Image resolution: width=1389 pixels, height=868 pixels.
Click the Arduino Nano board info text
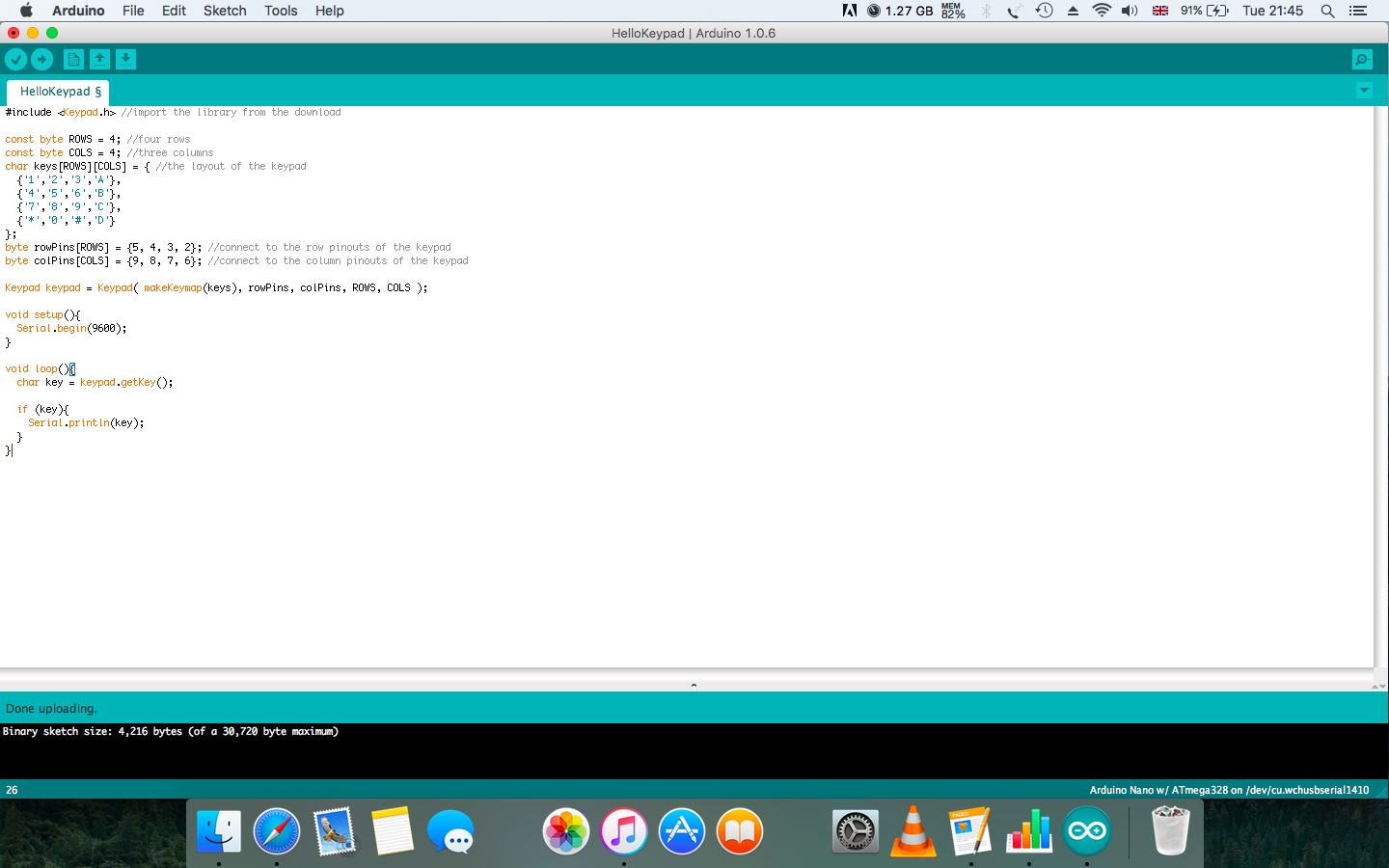1229,790
